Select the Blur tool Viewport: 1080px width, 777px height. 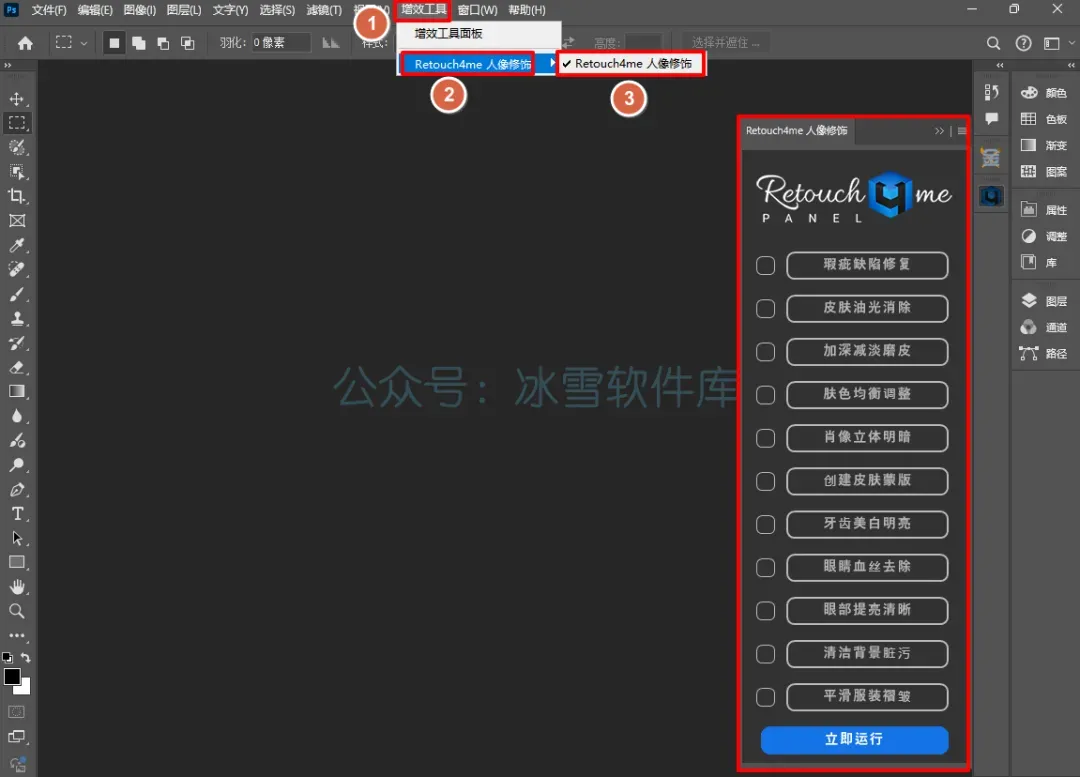[x=17, y=416]
